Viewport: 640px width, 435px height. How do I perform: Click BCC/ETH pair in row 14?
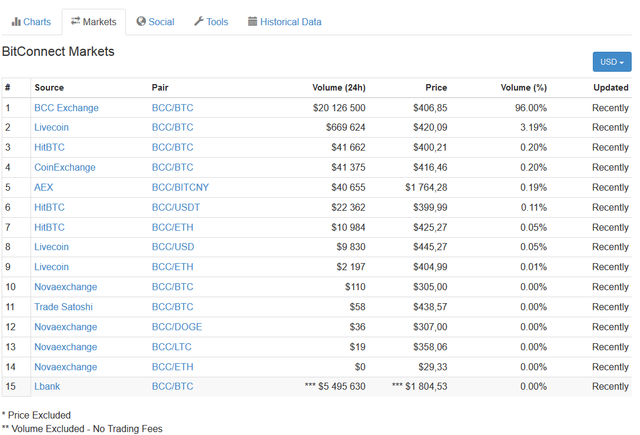(173, 367)
